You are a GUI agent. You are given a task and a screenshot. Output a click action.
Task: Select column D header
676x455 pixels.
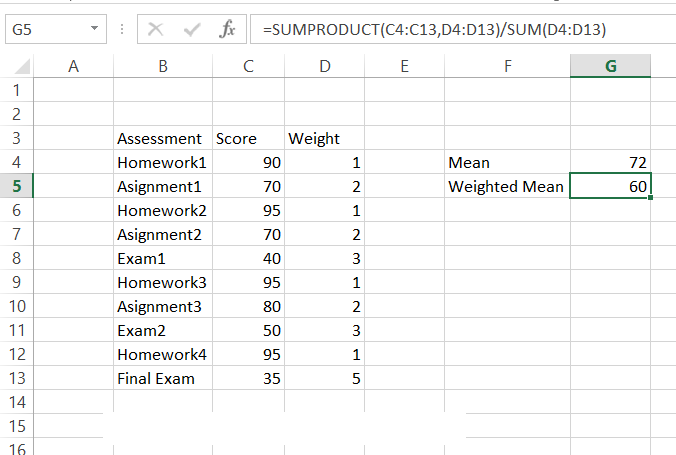(324, 66)
